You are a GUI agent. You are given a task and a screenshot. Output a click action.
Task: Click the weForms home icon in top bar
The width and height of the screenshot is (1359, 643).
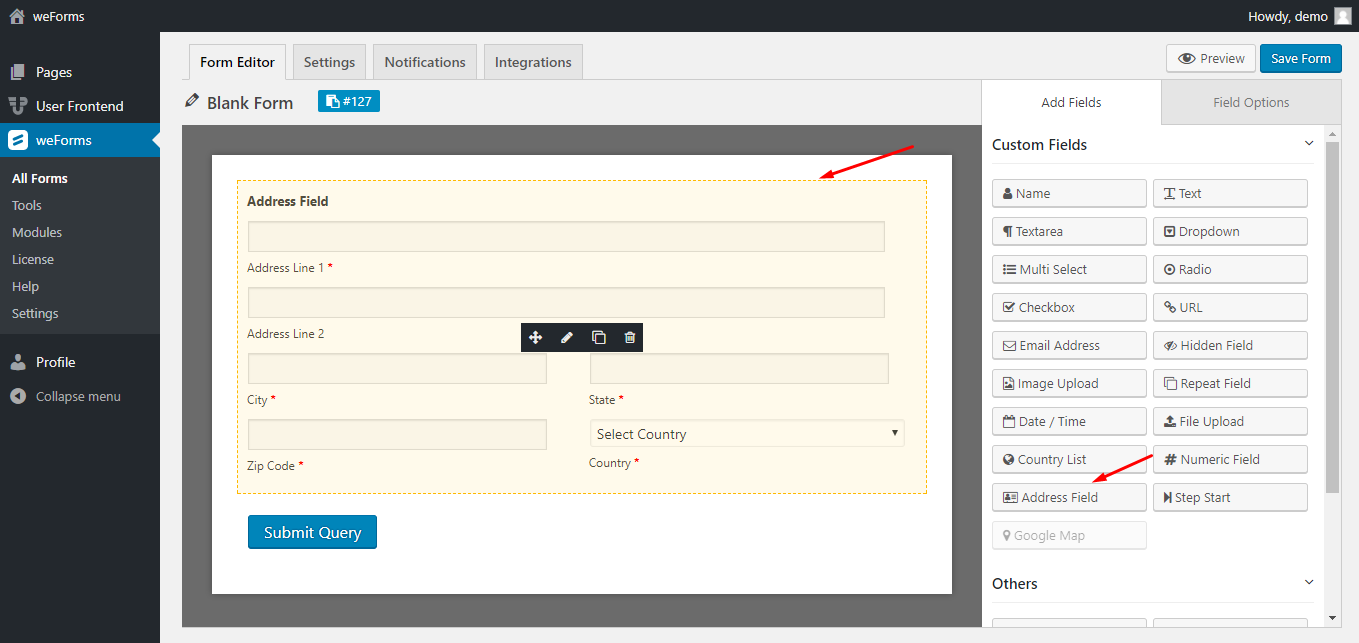click(x=16, y=16)
